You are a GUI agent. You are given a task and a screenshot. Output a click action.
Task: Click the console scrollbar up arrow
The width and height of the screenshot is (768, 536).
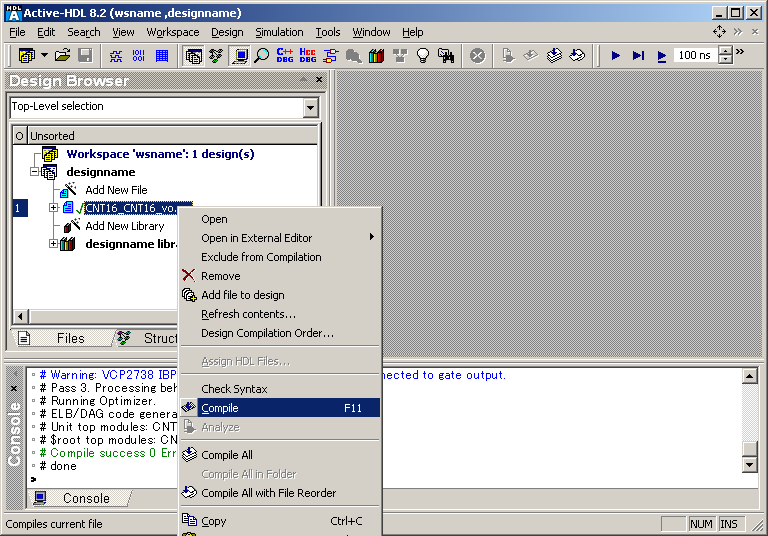pos(749,376)
